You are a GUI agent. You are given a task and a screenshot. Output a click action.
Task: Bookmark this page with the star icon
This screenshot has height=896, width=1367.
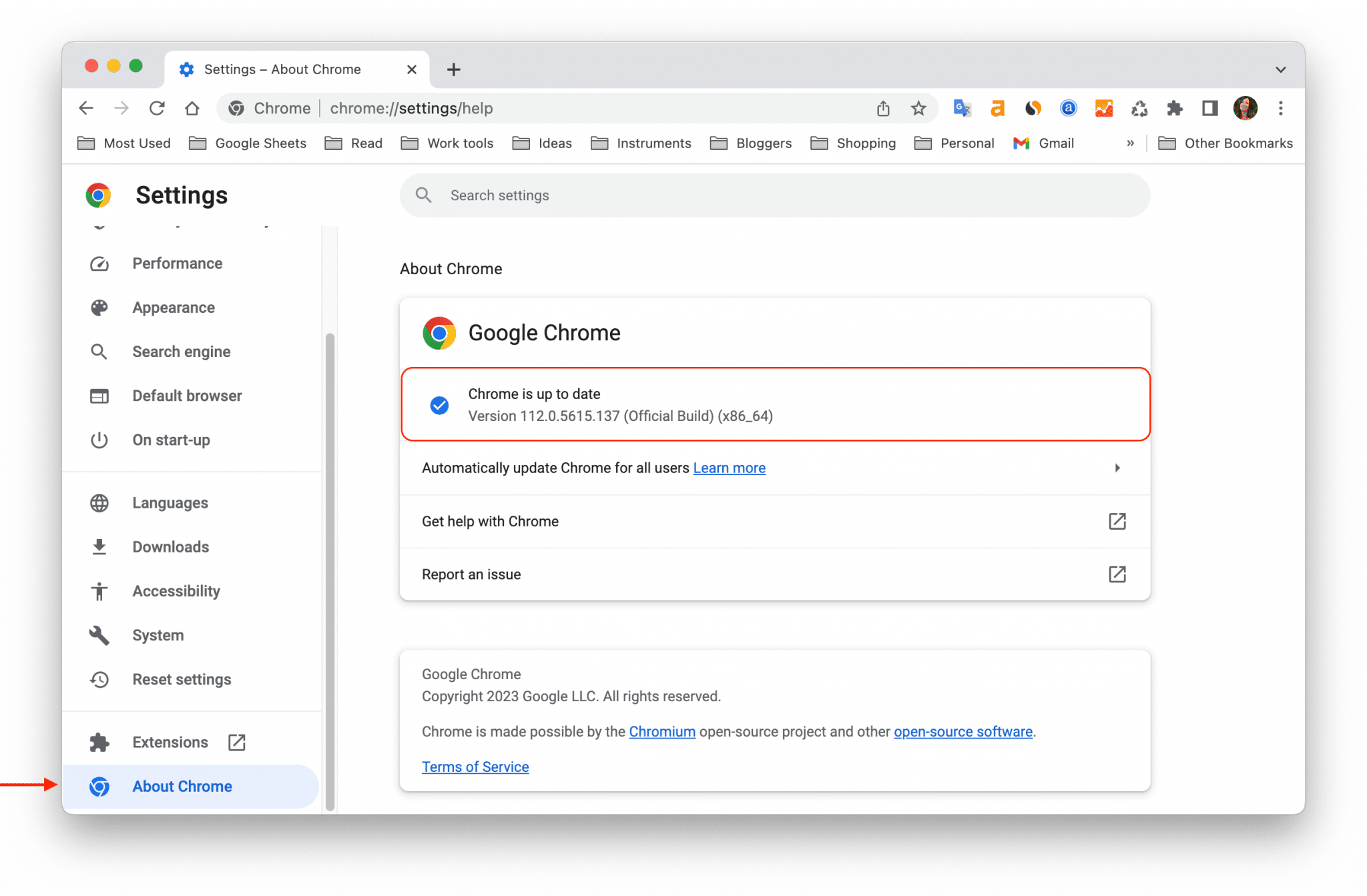(919, 108)
